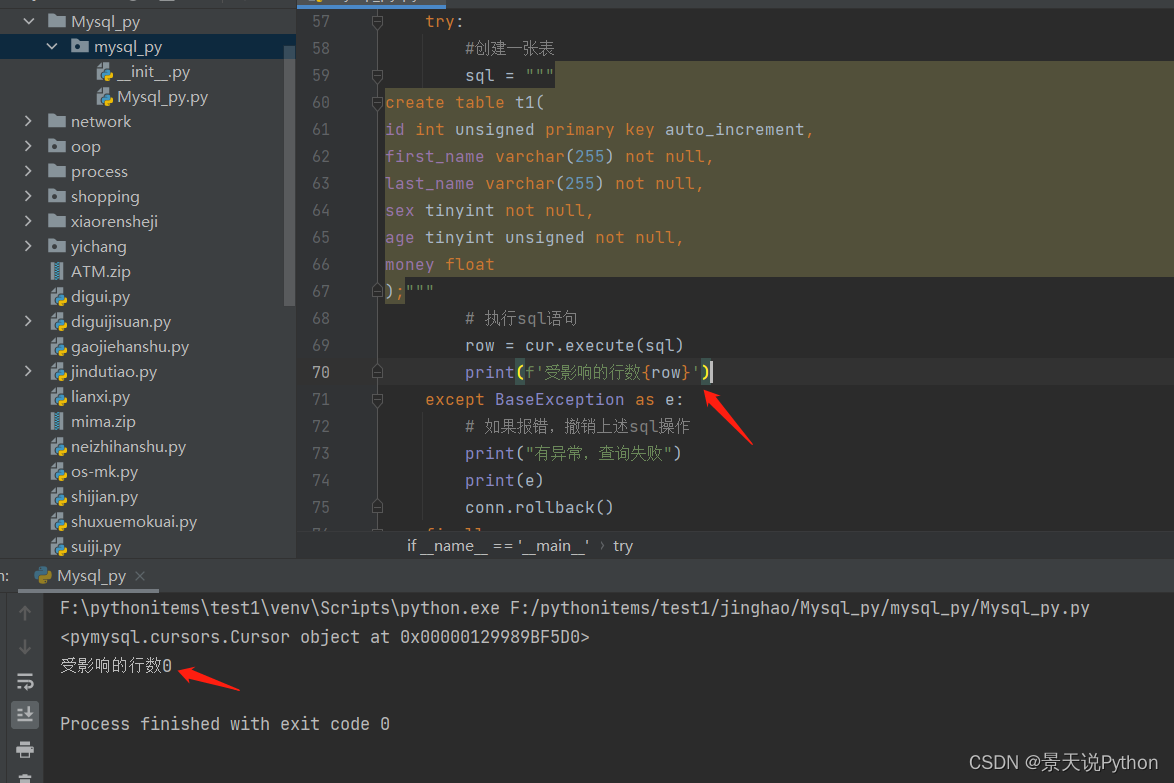
Task: Expand the oop folder
Action: [28, 146]
